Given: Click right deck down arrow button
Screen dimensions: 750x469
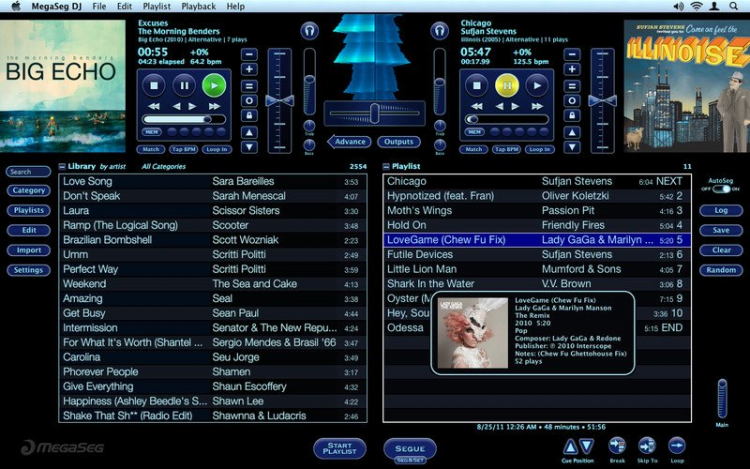Looking at the screenshot, I should (572, 147).
